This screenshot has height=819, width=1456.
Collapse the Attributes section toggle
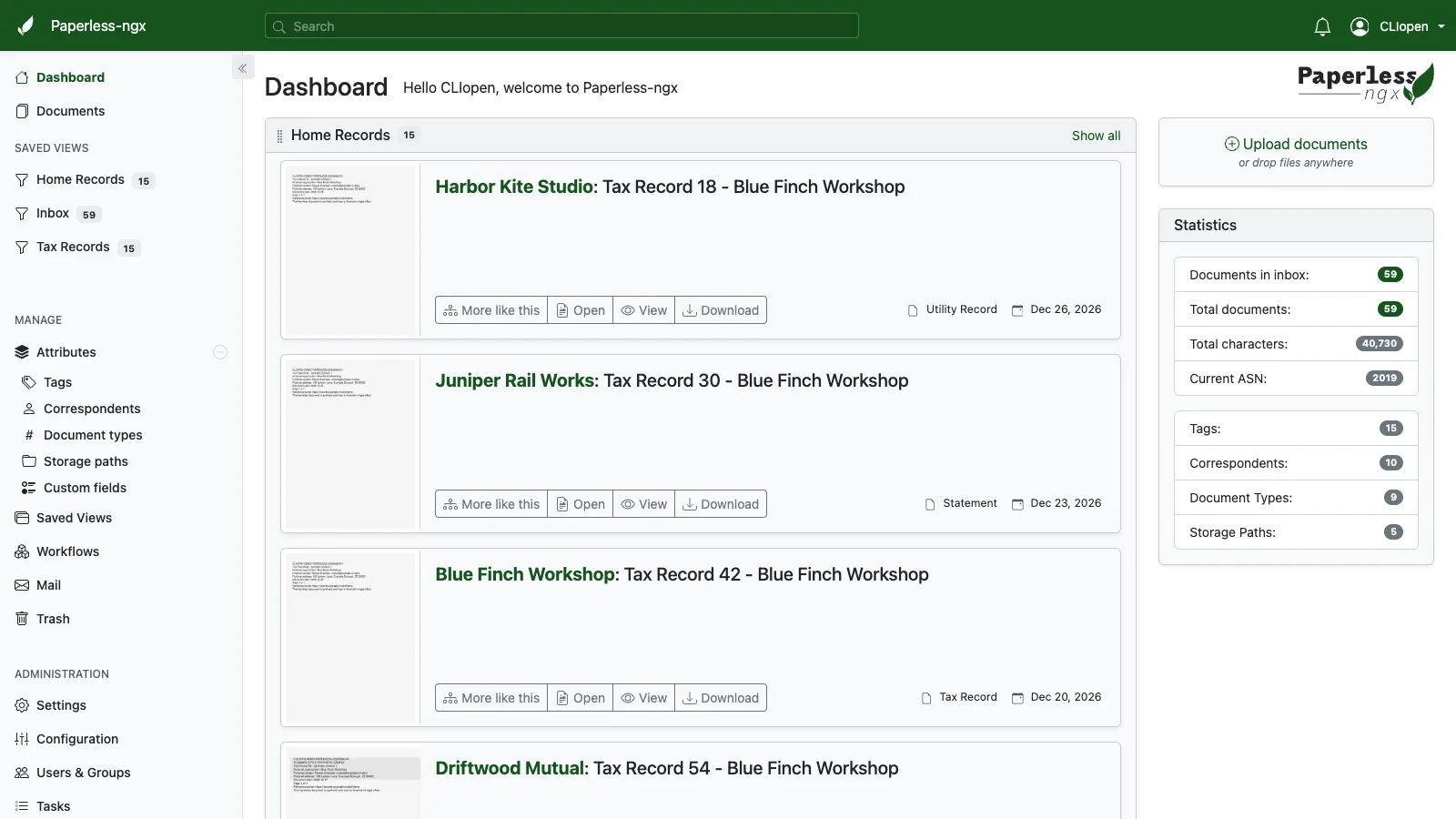pos(220,352)
